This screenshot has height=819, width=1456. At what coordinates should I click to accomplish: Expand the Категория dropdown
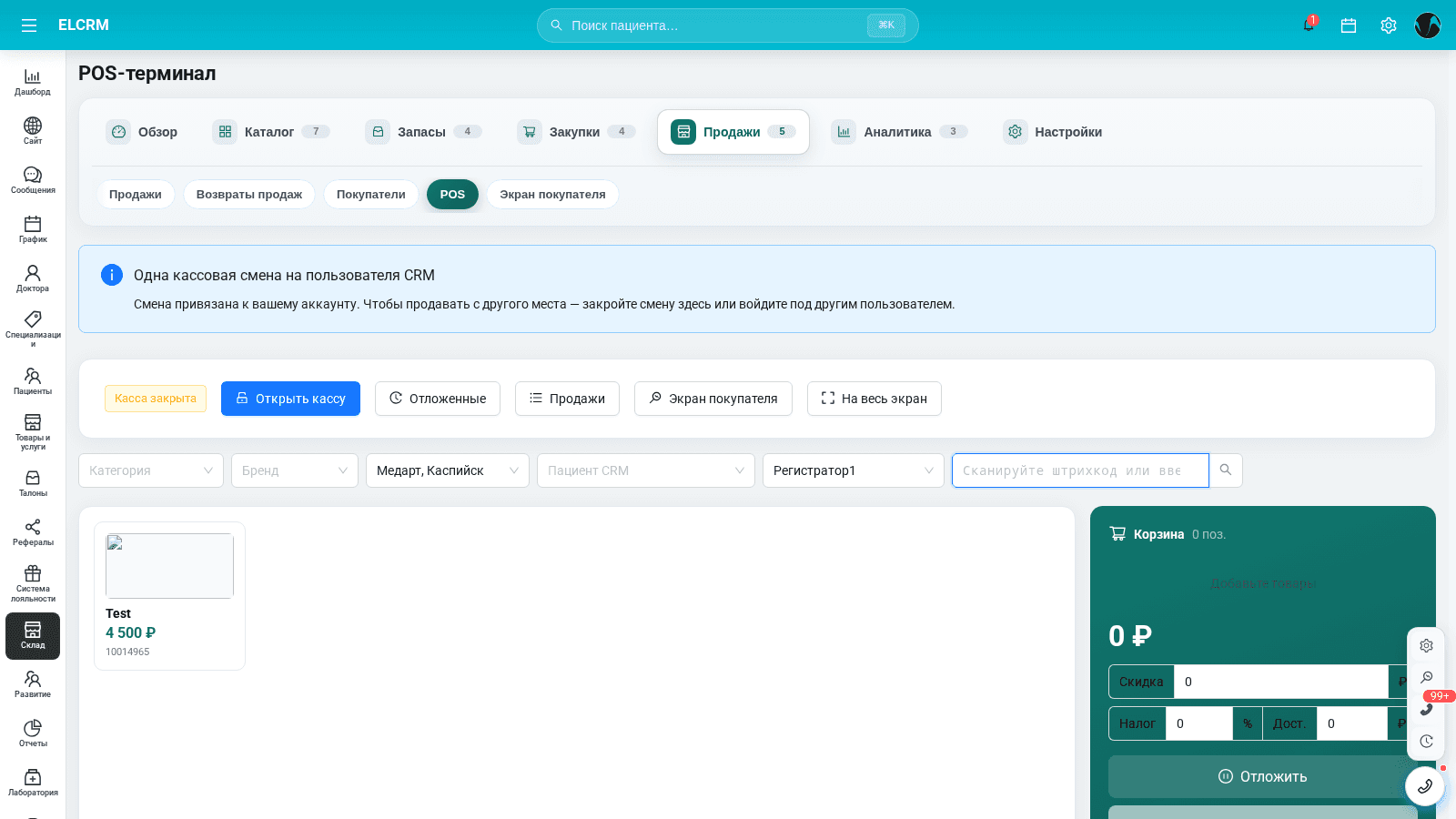(151, 470)
